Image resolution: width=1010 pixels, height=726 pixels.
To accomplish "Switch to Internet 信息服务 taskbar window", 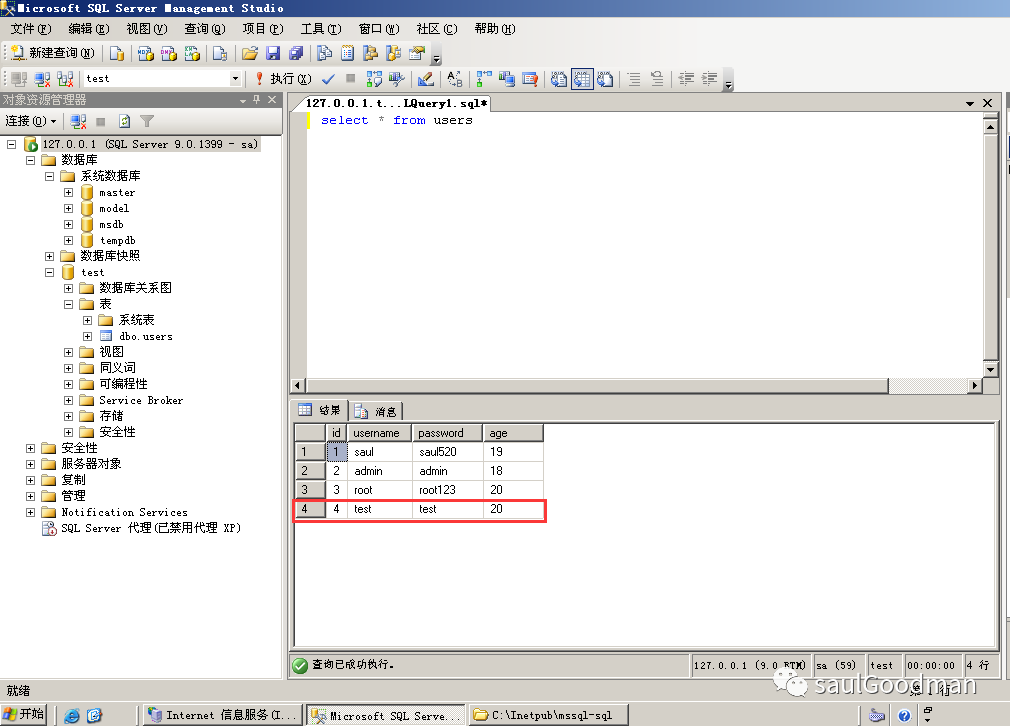I will [223, 715].
